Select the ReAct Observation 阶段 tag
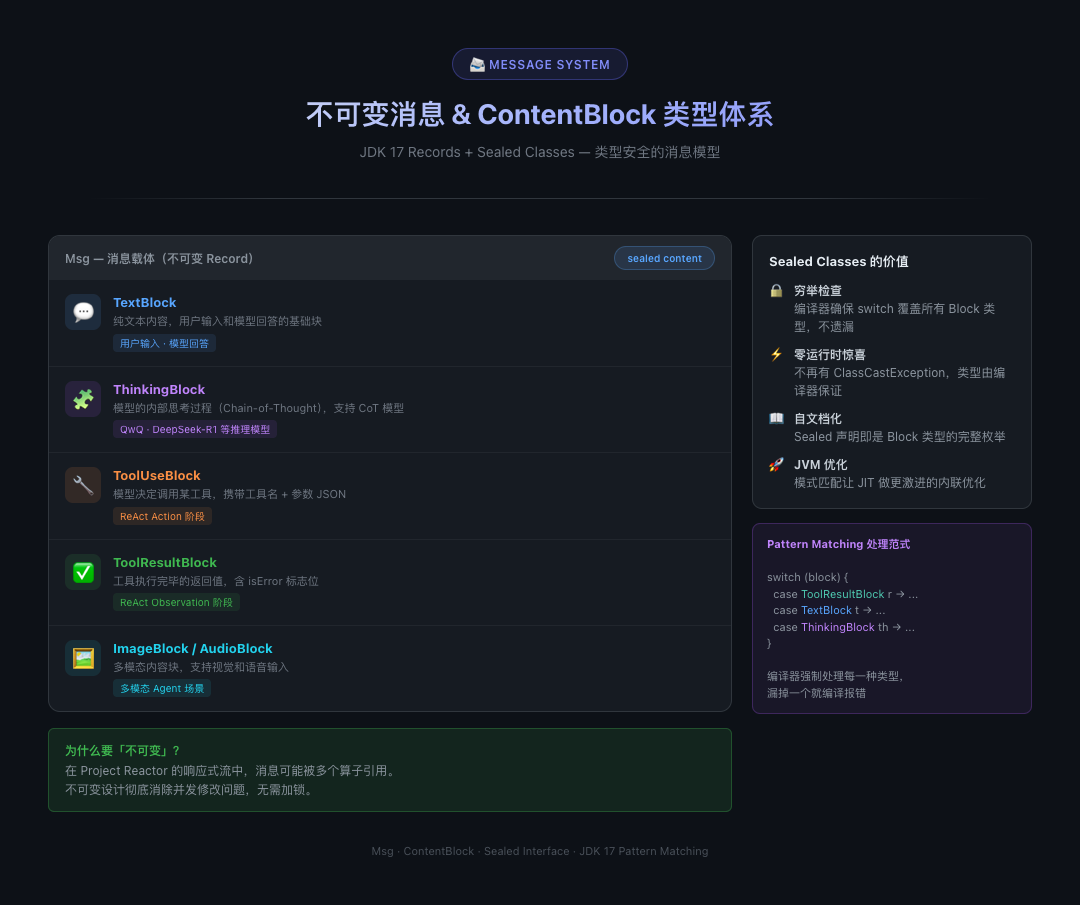Viewport: 1080px width, 905px height. coord(176,602)
